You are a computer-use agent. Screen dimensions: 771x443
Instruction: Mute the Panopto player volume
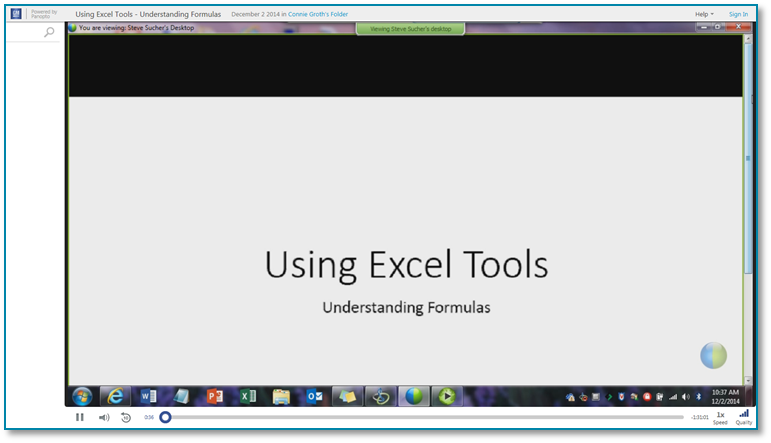point(104,417)
